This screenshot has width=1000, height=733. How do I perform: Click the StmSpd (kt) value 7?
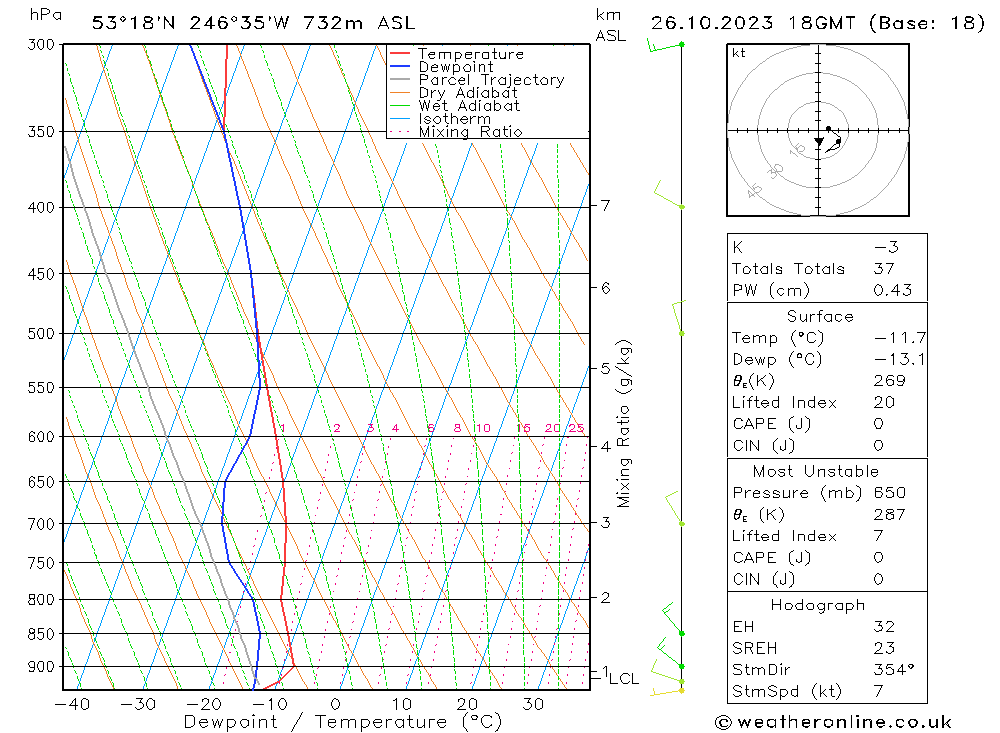pos(878,692)
